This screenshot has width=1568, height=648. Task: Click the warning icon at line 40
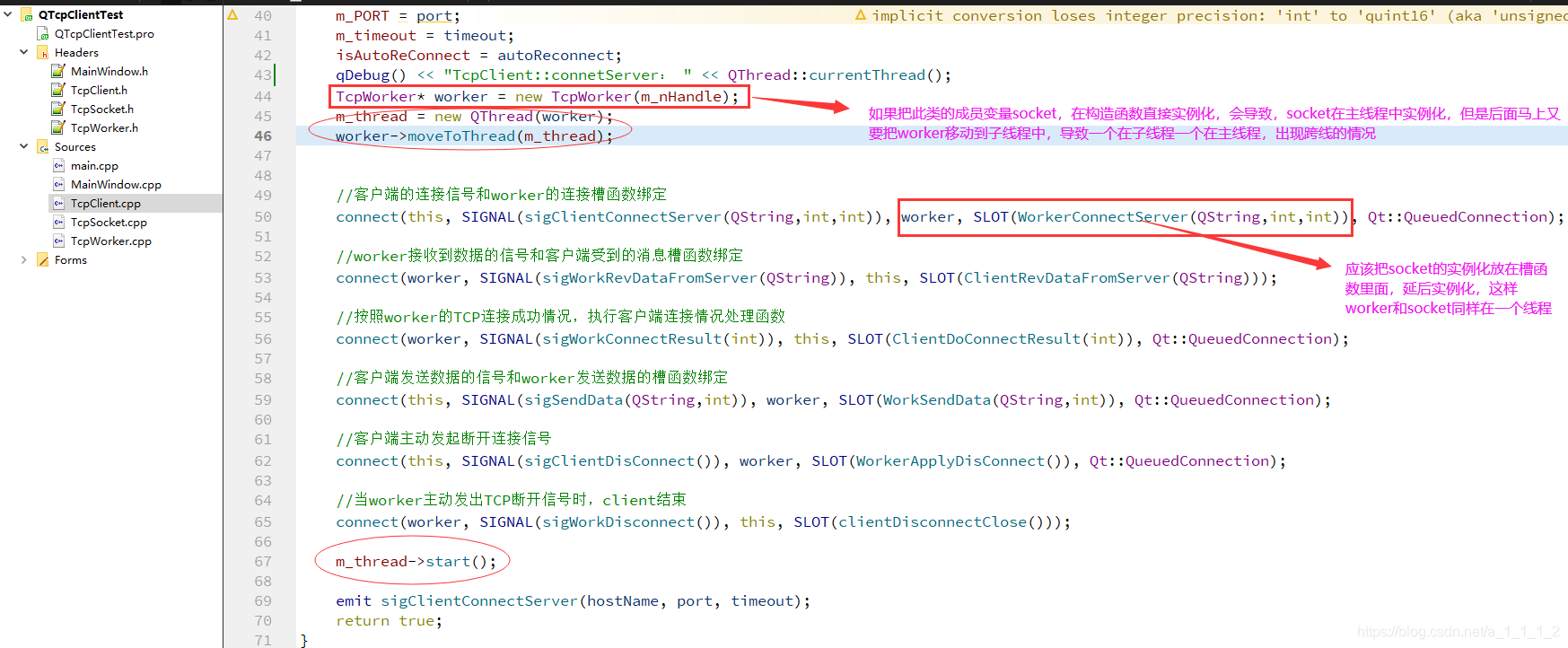(x=232, y=15)
